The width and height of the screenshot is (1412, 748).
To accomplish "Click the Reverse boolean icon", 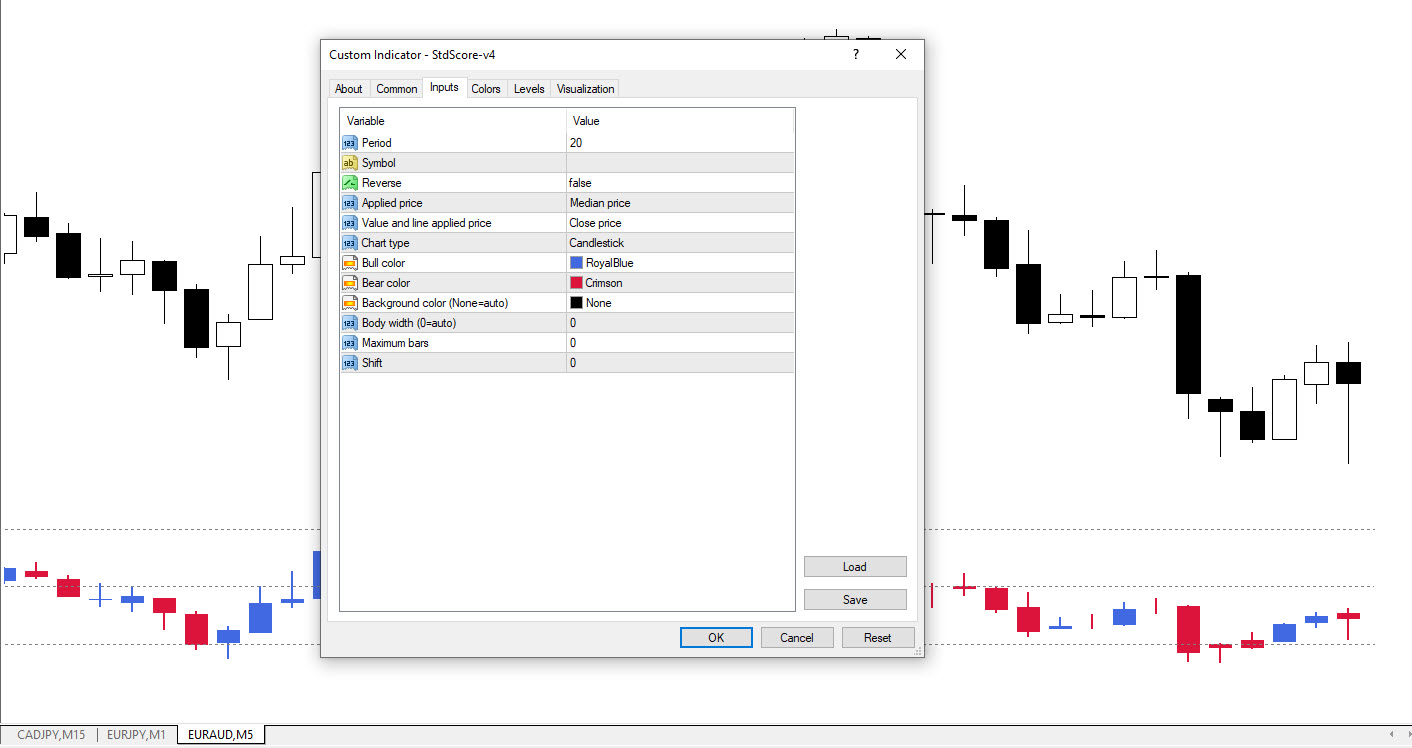I will click(349, 183).
